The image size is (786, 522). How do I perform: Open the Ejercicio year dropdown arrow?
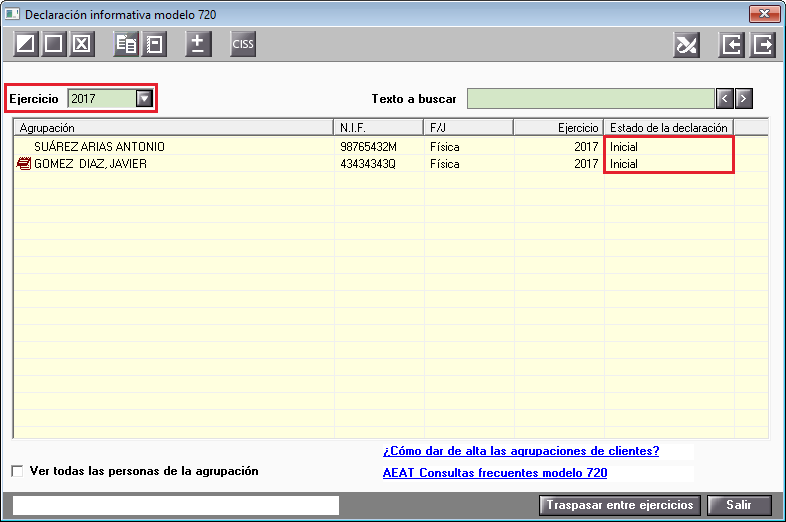144,98
